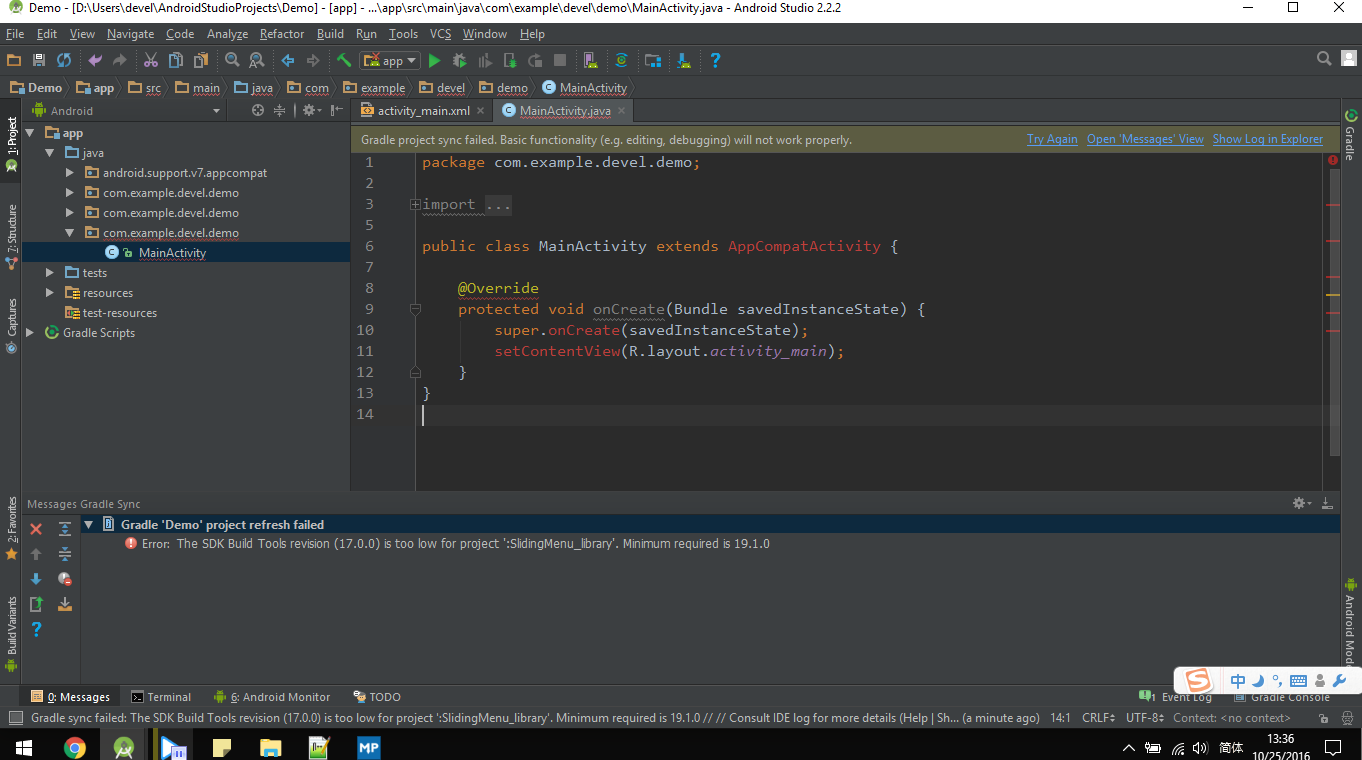
Task: Close Messages with the red X icon
Action: click(x=36, y=529)
